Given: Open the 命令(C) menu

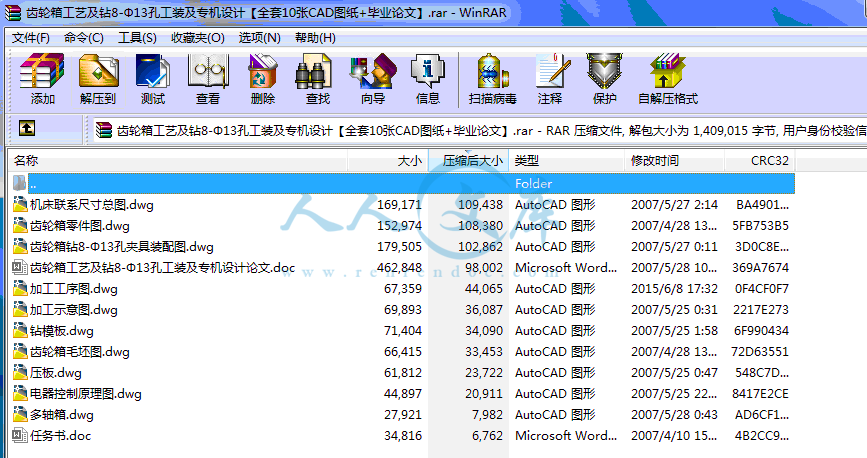Looking at the screenshot, I should pos(83,38).
